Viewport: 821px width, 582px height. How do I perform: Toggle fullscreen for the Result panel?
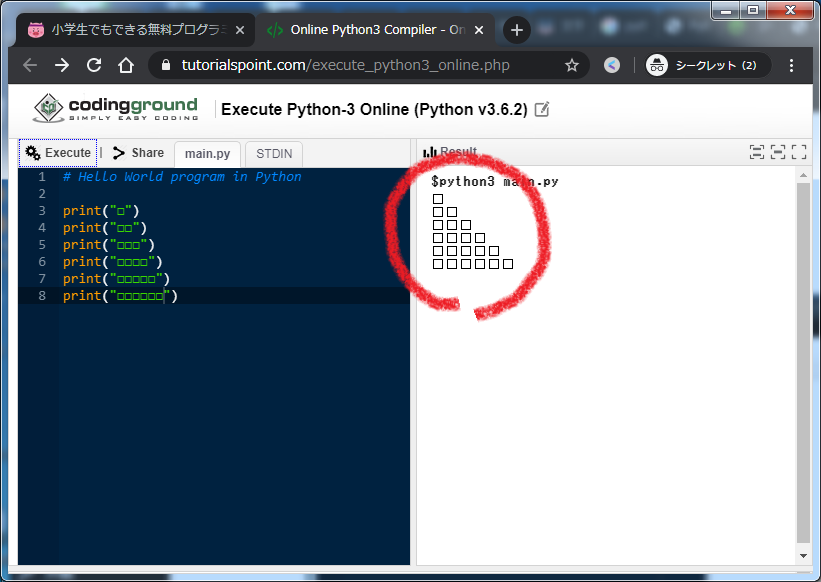click(799, 152)
